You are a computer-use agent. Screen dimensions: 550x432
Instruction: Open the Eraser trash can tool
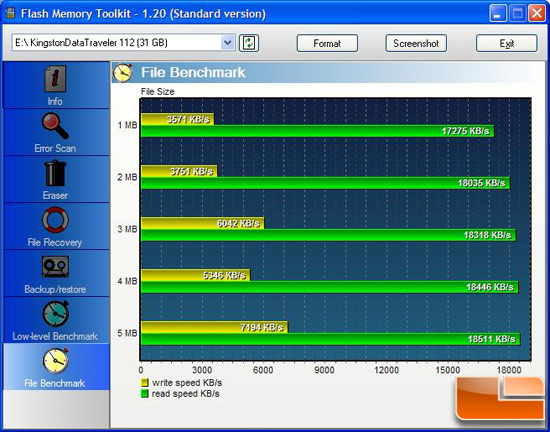coord(55,173)
